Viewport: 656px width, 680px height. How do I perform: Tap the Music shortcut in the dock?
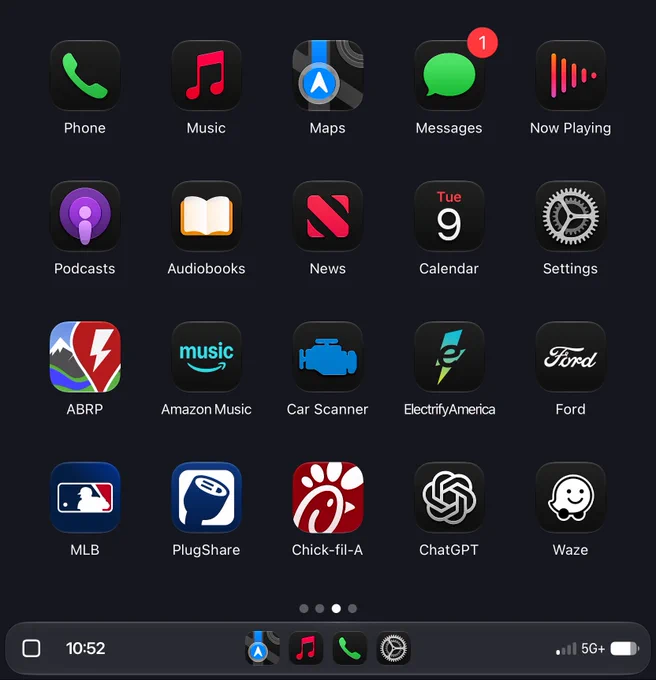(x=306, y=648)
